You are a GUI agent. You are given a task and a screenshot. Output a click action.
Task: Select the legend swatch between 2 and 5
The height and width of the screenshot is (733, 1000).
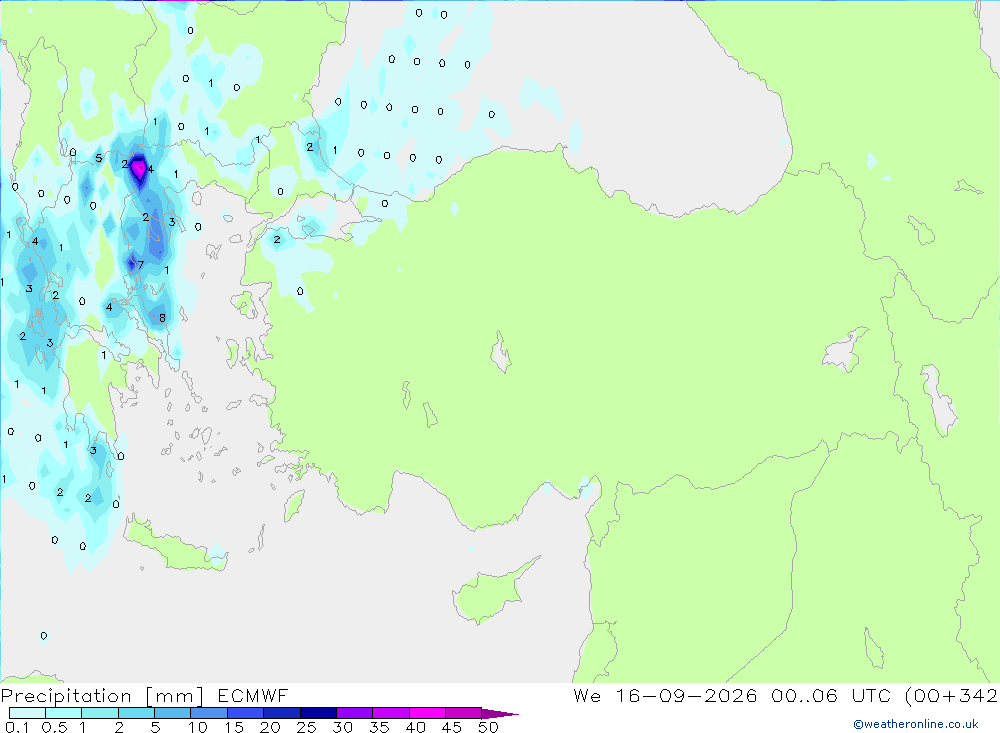click(136, 713)
